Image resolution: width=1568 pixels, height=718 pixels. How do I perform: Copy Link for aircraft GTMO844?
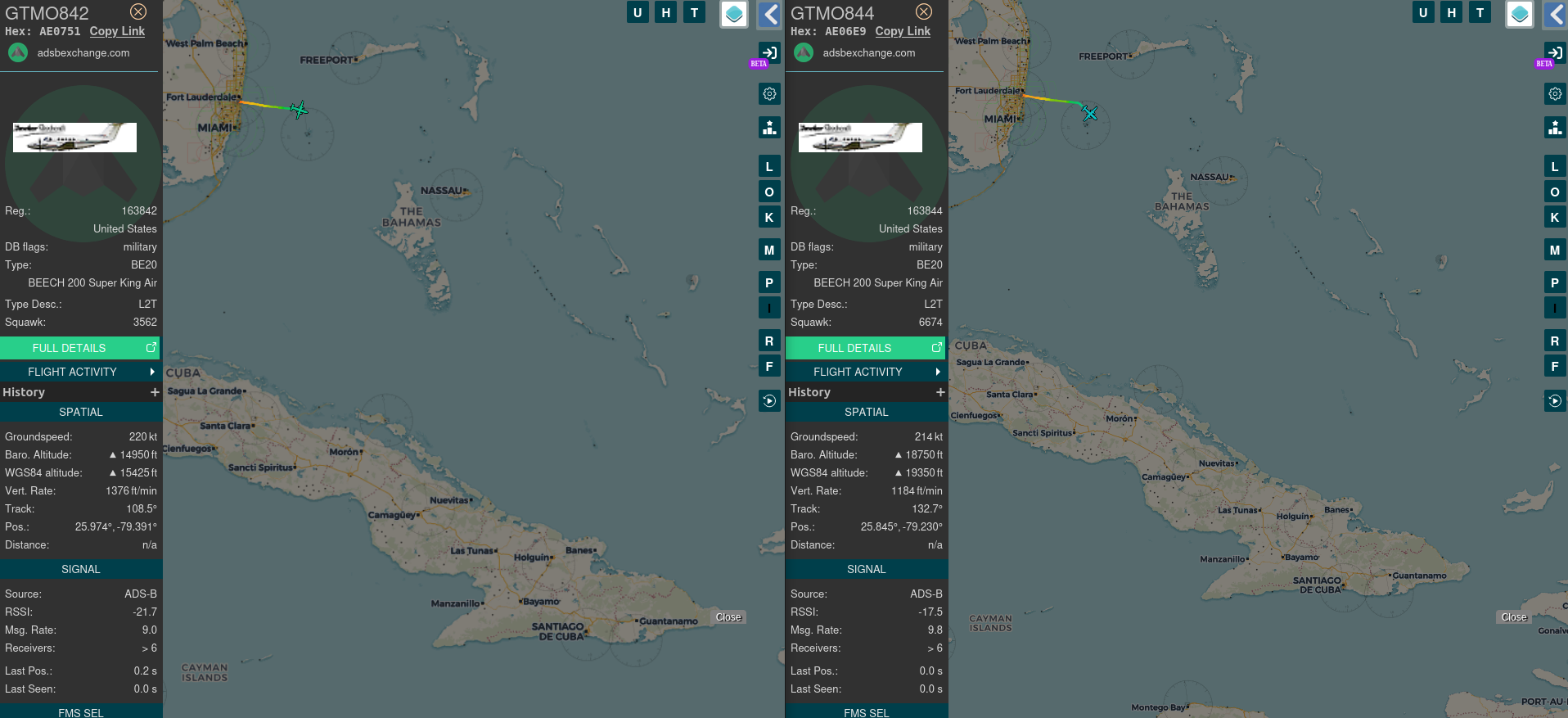(x=903, y=31)
